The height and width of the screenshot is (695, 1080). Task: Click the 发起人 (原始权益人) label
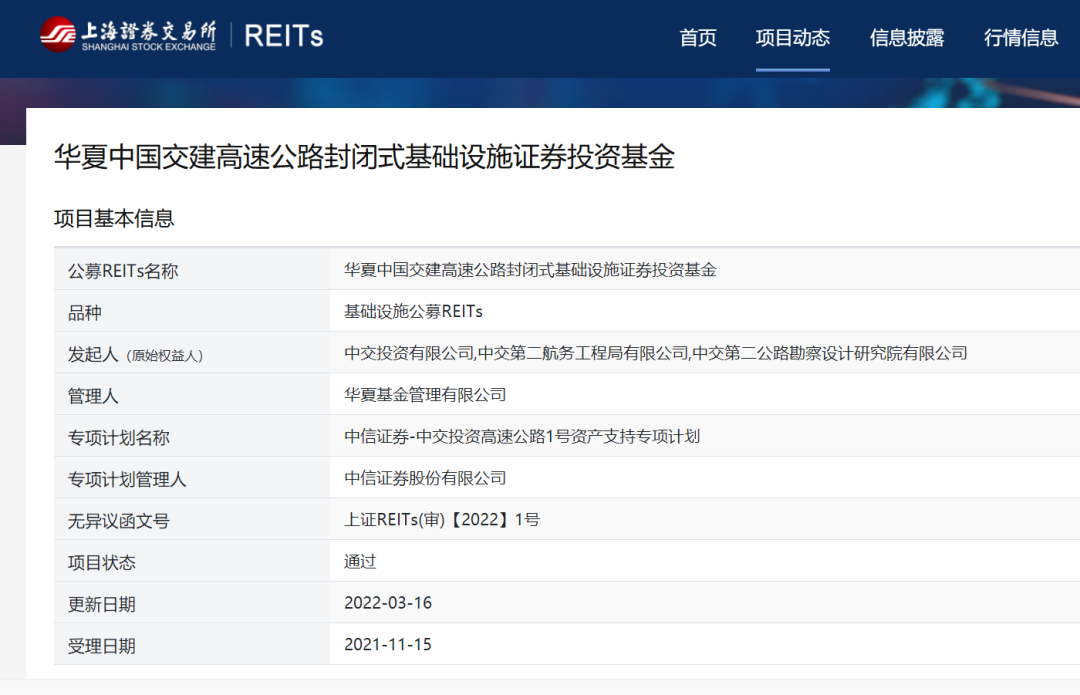[x=135, y=355]
